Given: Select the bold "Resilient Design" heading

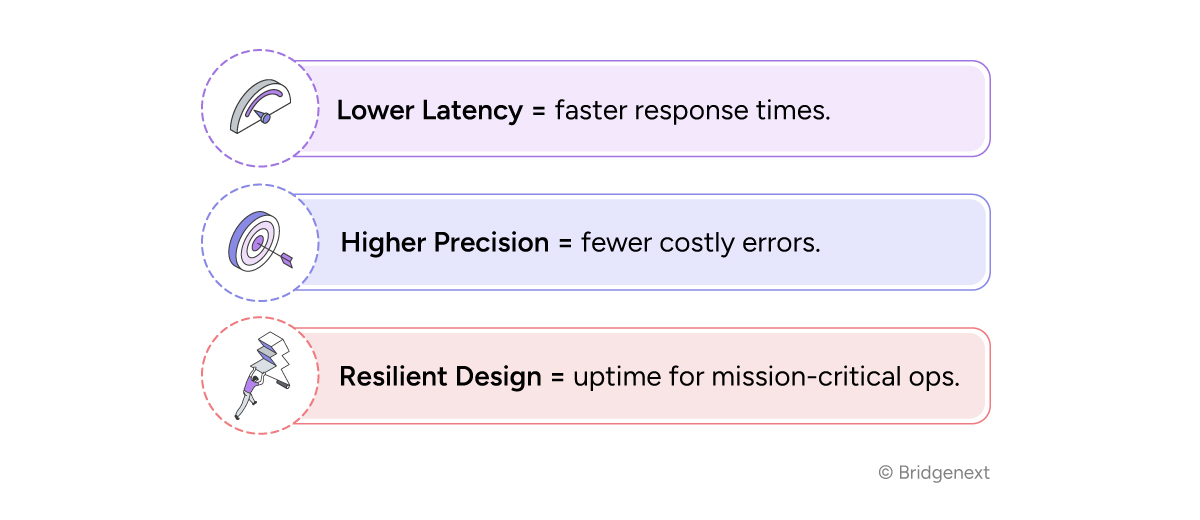Looking at the screenshot, I should [x=440, y=377].
